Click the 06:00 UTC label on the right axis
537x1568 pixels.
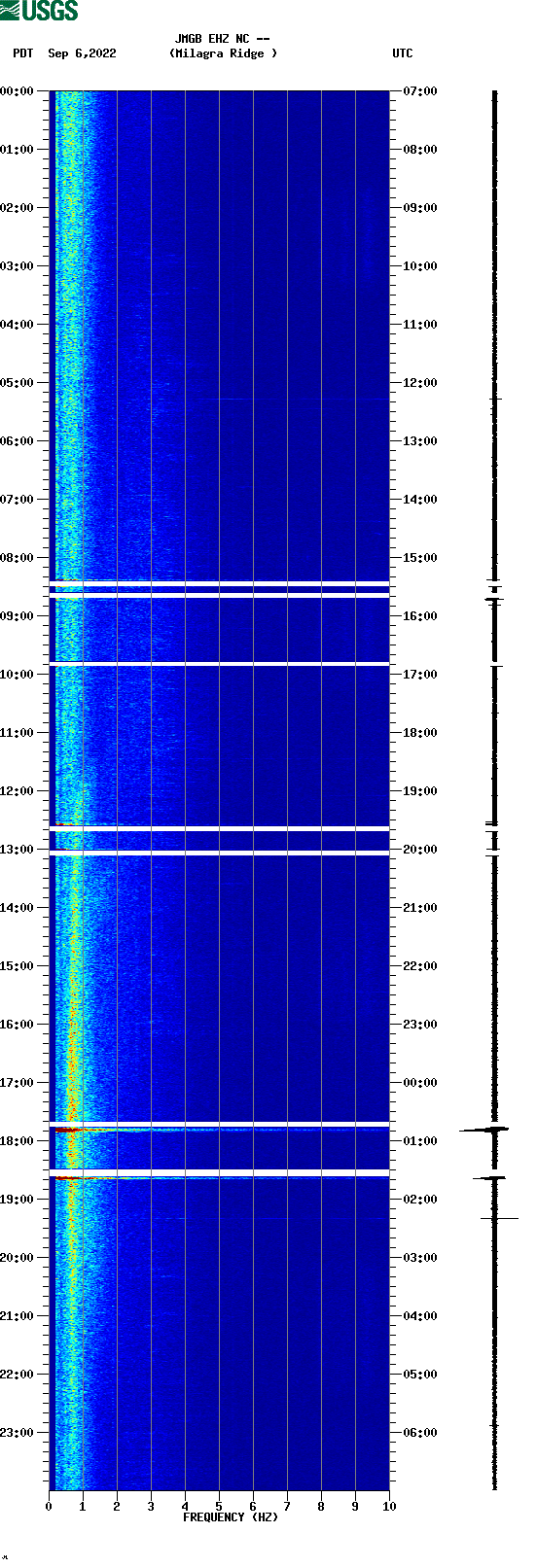pyautogui.click(x=420, y=1433)
